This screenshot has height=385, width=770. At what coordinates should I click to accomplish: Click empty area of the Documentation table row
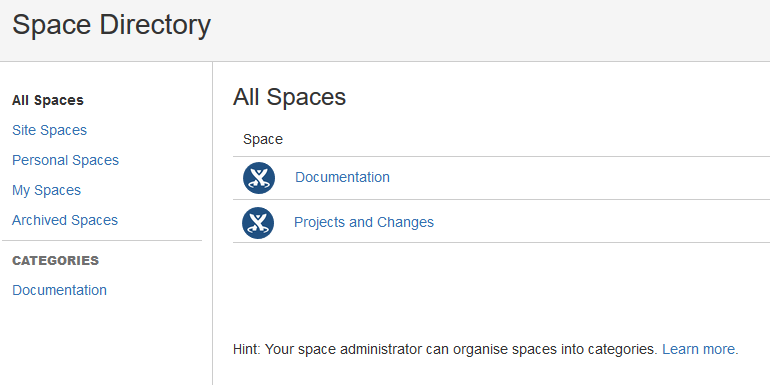click(579, 178)
